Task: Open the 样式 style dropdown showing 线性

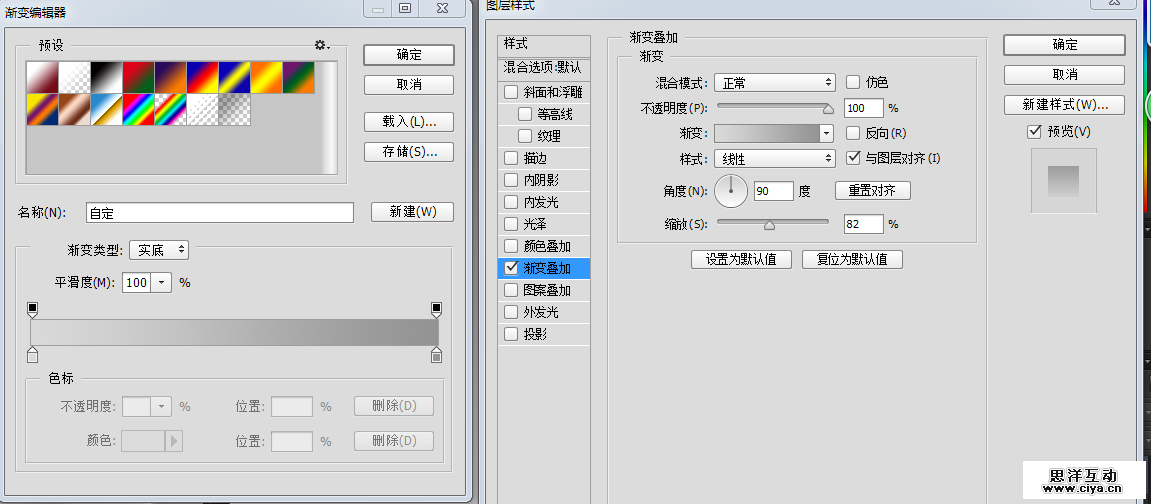Action: pyautogui.click(x=775, y=159)
